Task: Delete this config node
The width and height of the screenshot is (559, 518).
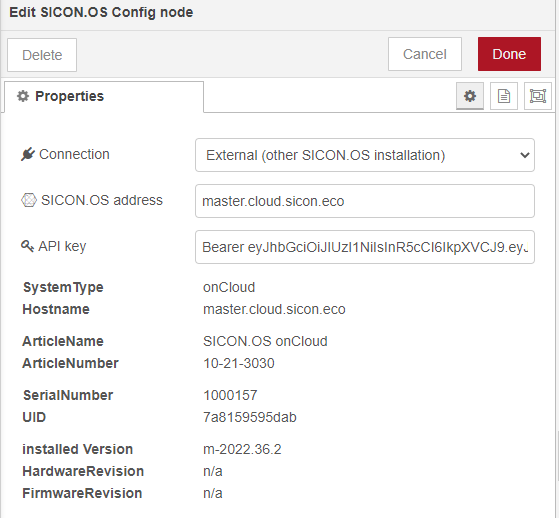Action: pos(42,55)
